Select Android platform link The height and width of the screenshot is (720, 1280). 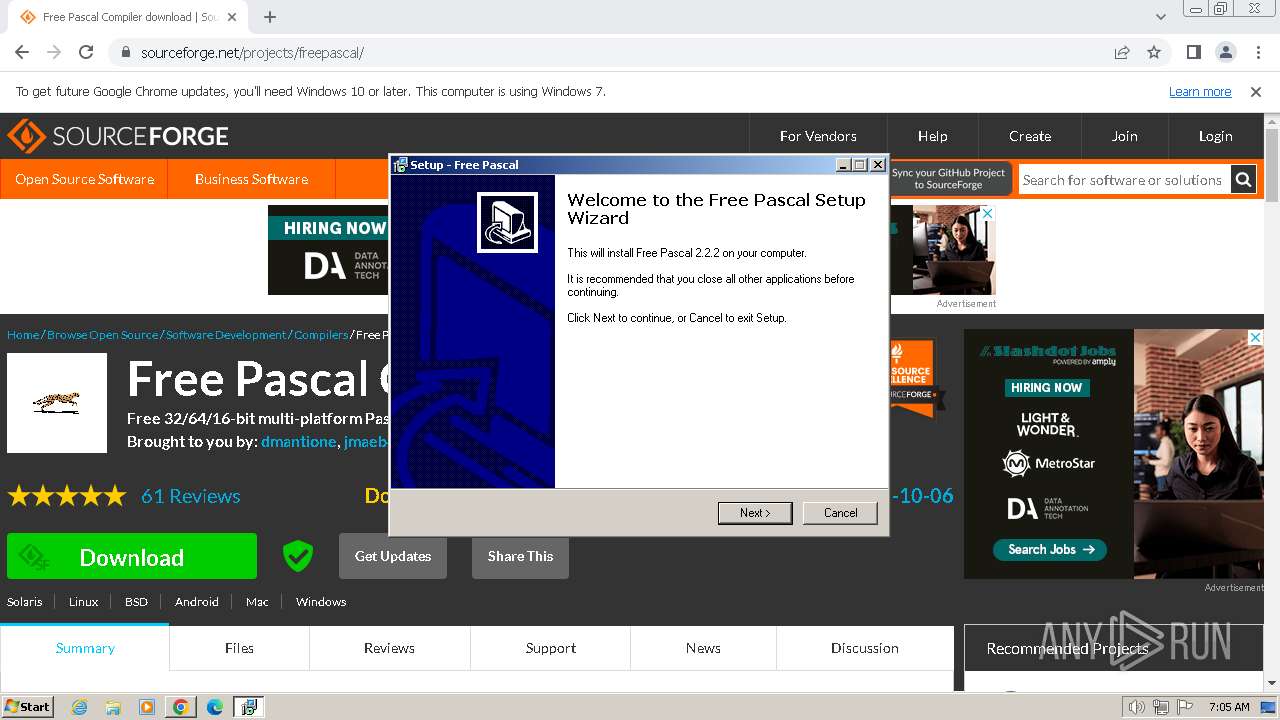tap(196, 602)
